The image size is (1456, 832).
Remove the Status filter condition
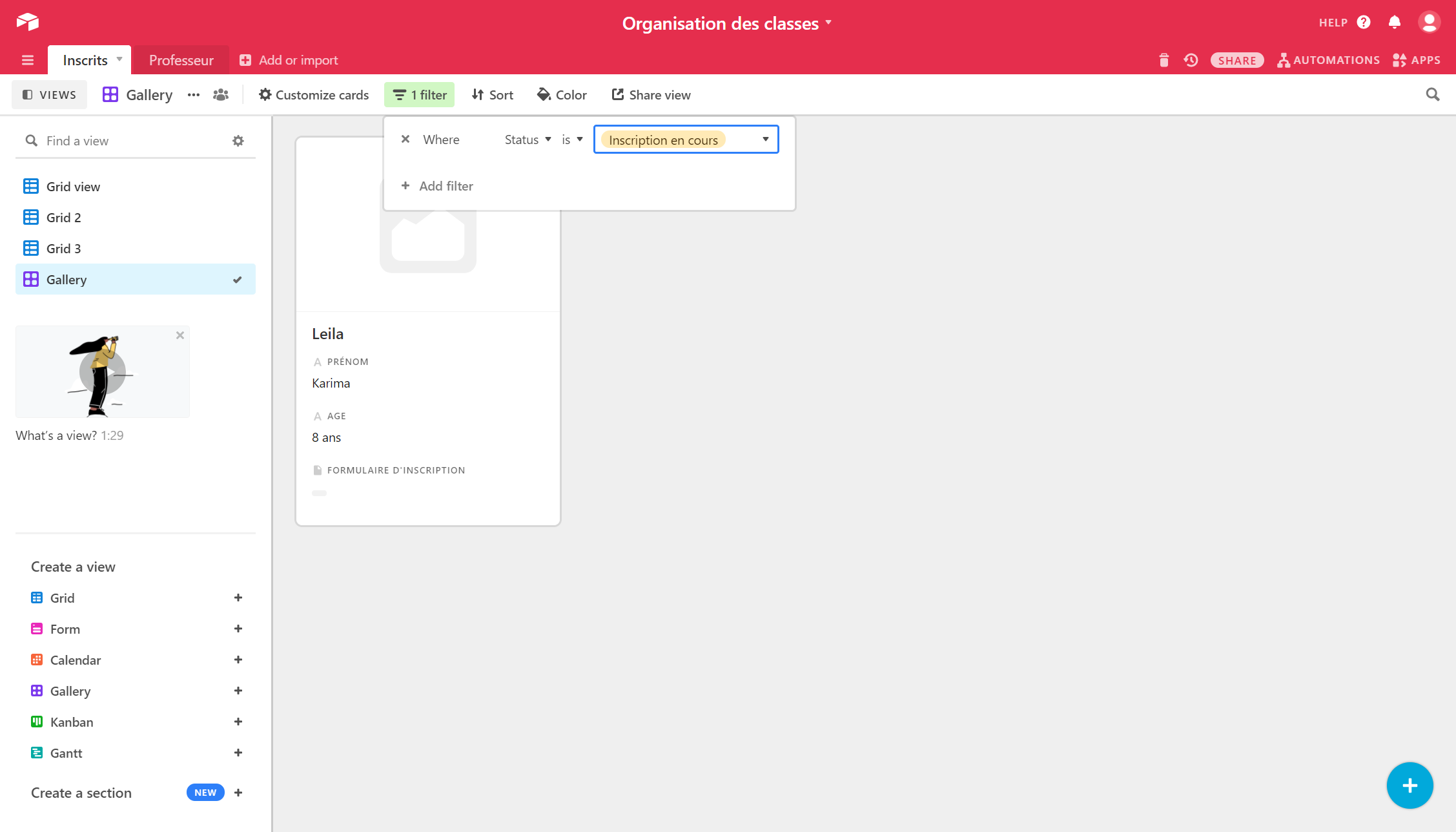pyautogui.click(x=405, y=140)
